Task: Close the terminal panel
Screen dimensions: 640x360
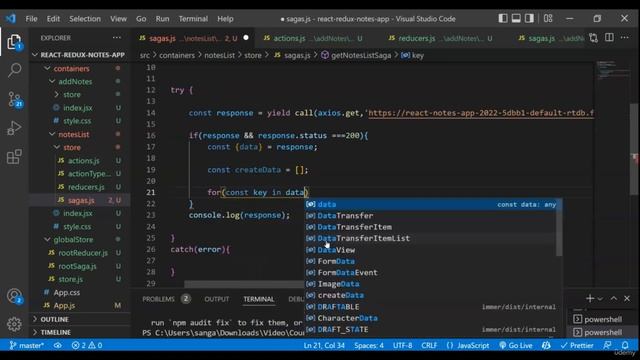Action: [x=627, y=298]
